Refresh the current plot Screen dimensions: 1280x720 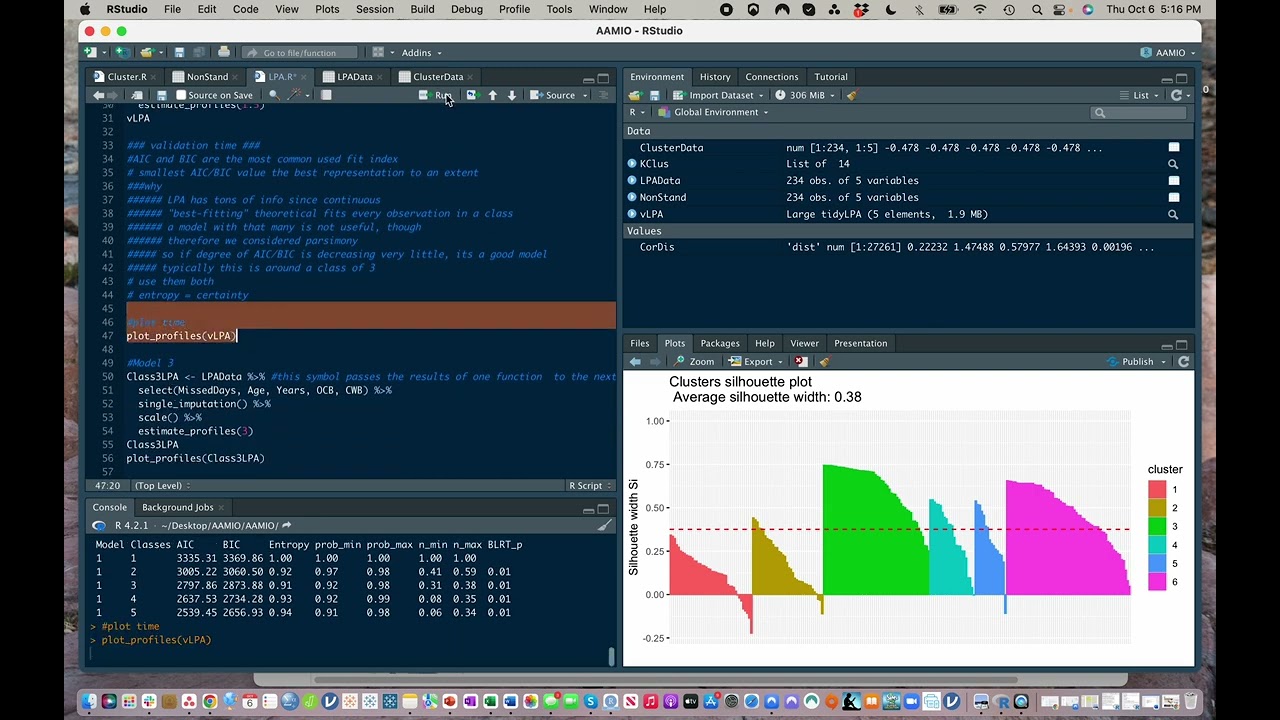click(1184, 361)
